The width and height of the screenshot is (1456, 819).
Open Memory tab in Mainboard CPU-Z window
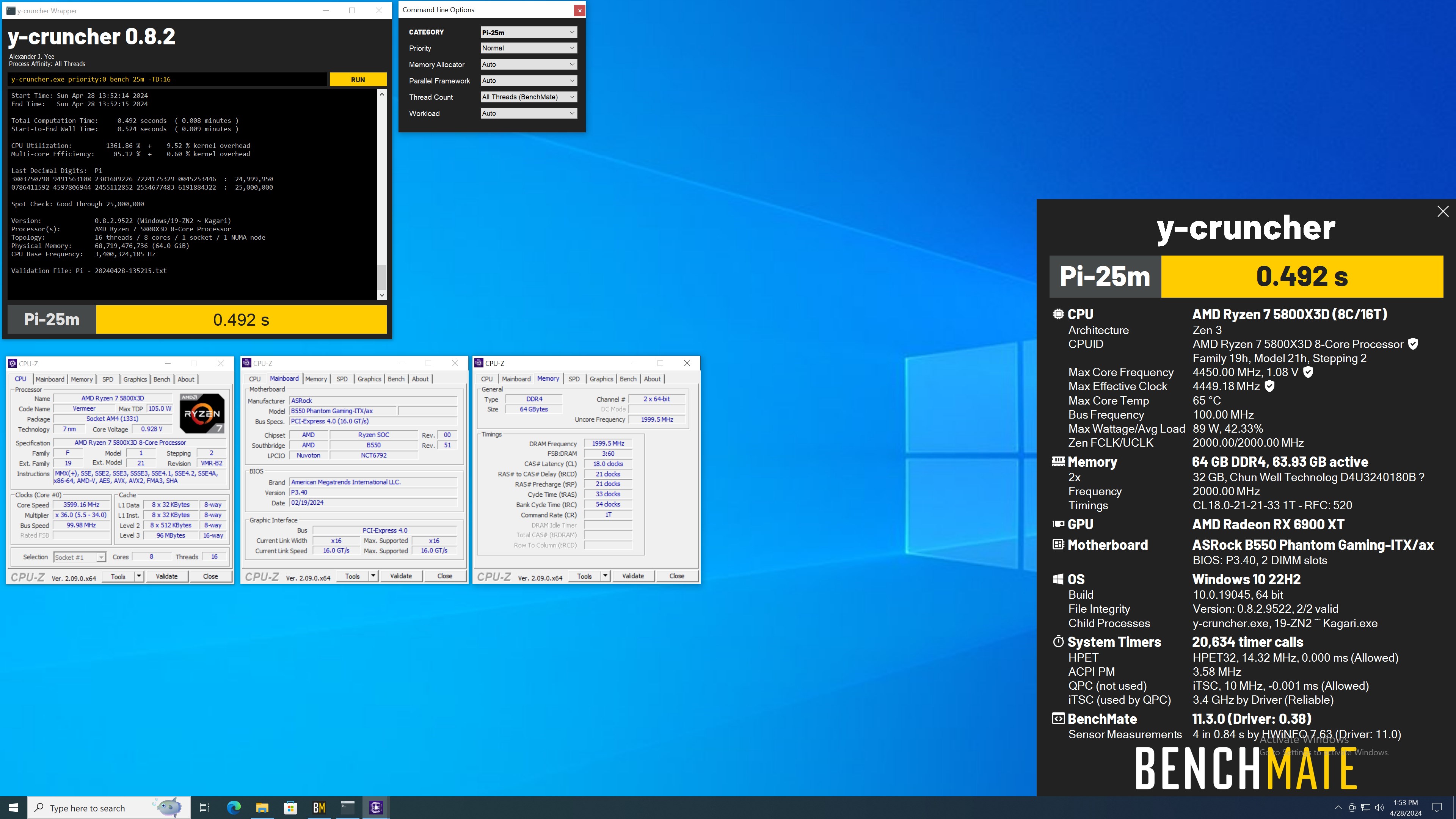coord(316,379)
